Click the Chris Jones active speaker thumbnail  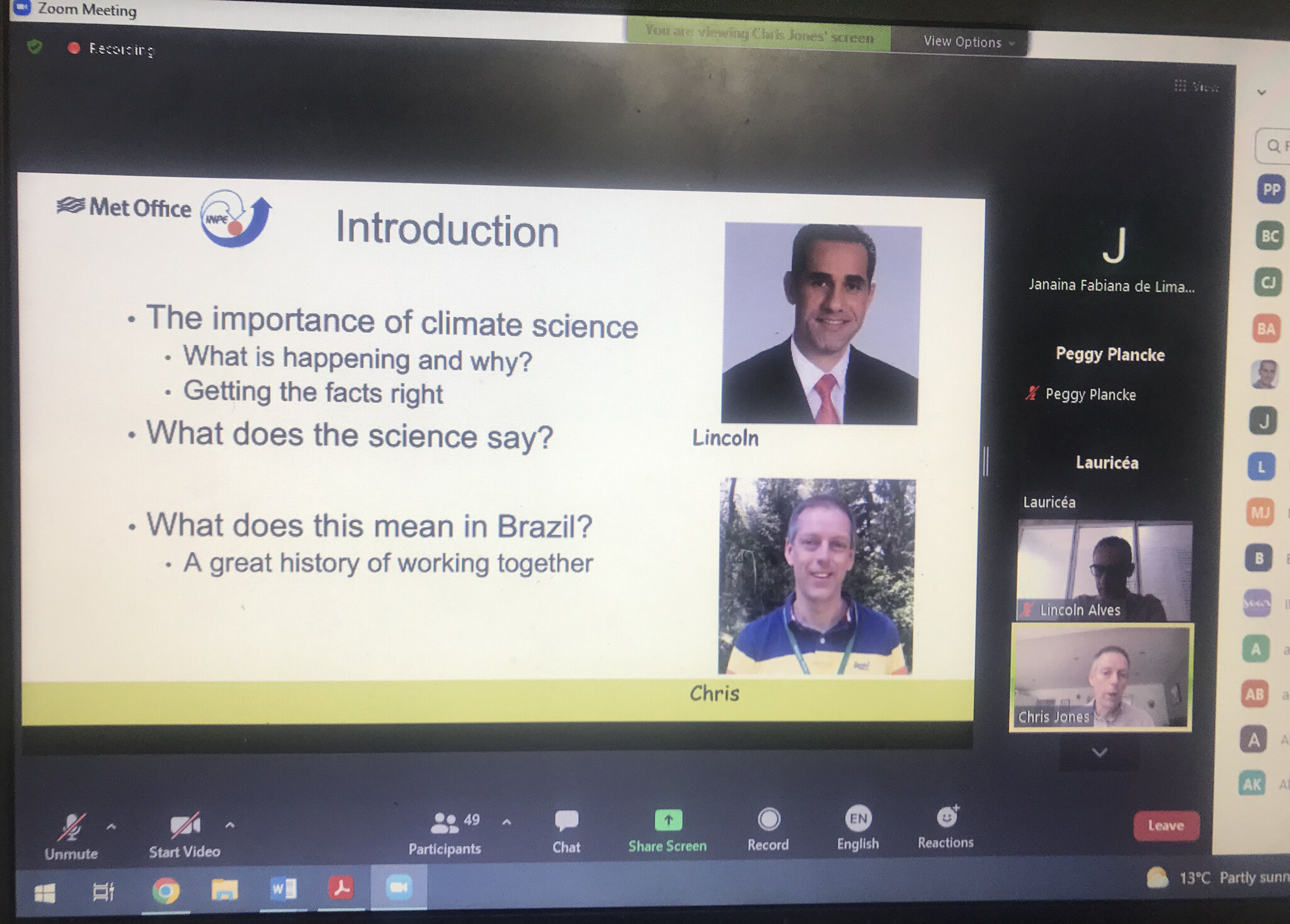coord(1102,678)
